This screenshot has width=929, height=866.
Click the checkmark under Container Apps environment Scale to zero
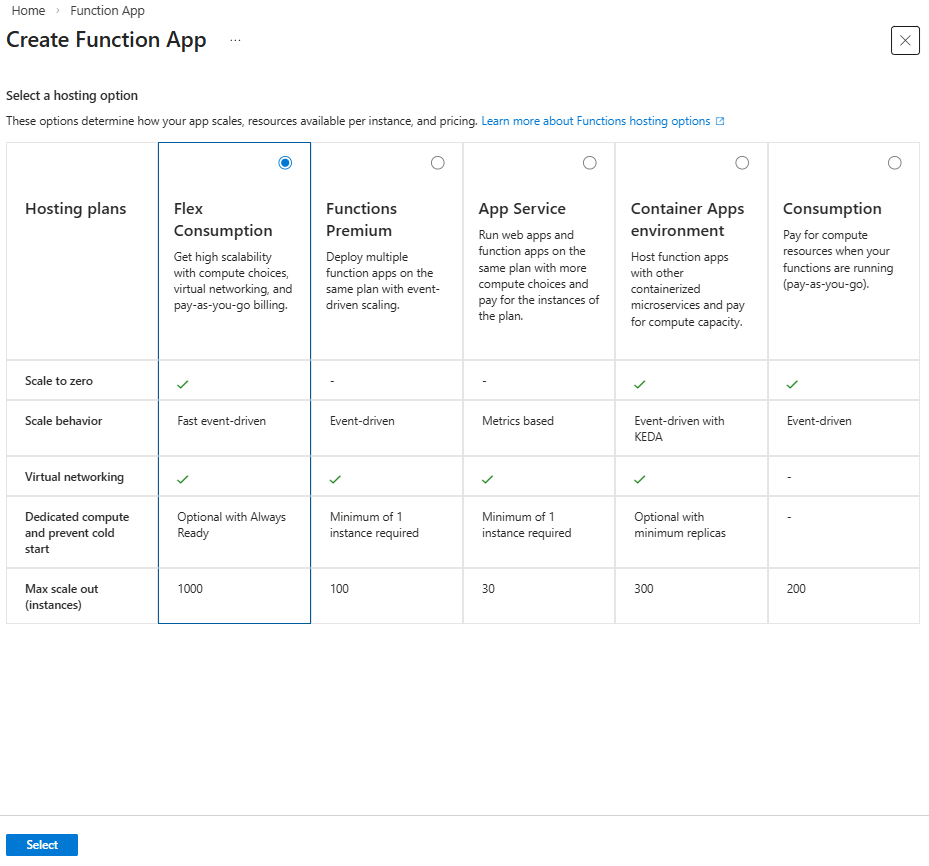tap(640, 381)
